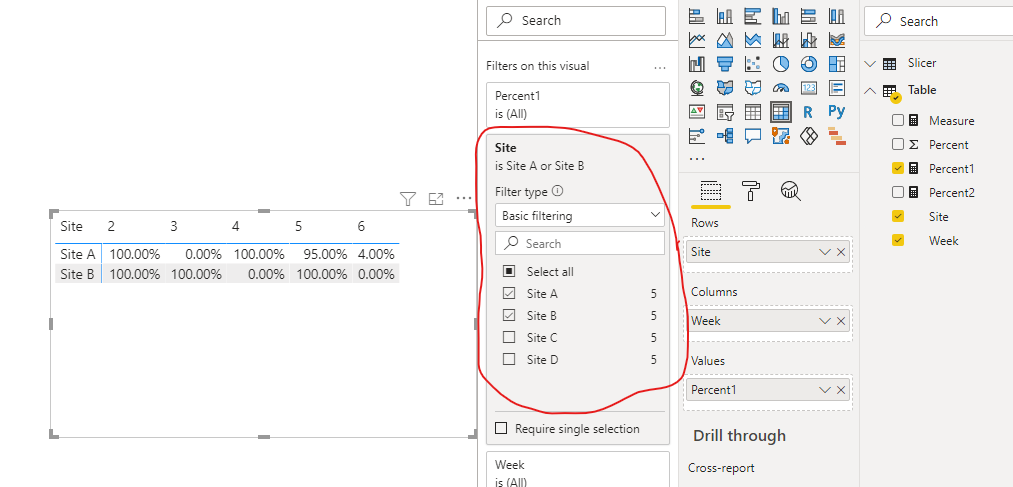This screenshot has width=1013, height=487.
Task: Select the Matrix visualization icon
Action: (780, 112)
